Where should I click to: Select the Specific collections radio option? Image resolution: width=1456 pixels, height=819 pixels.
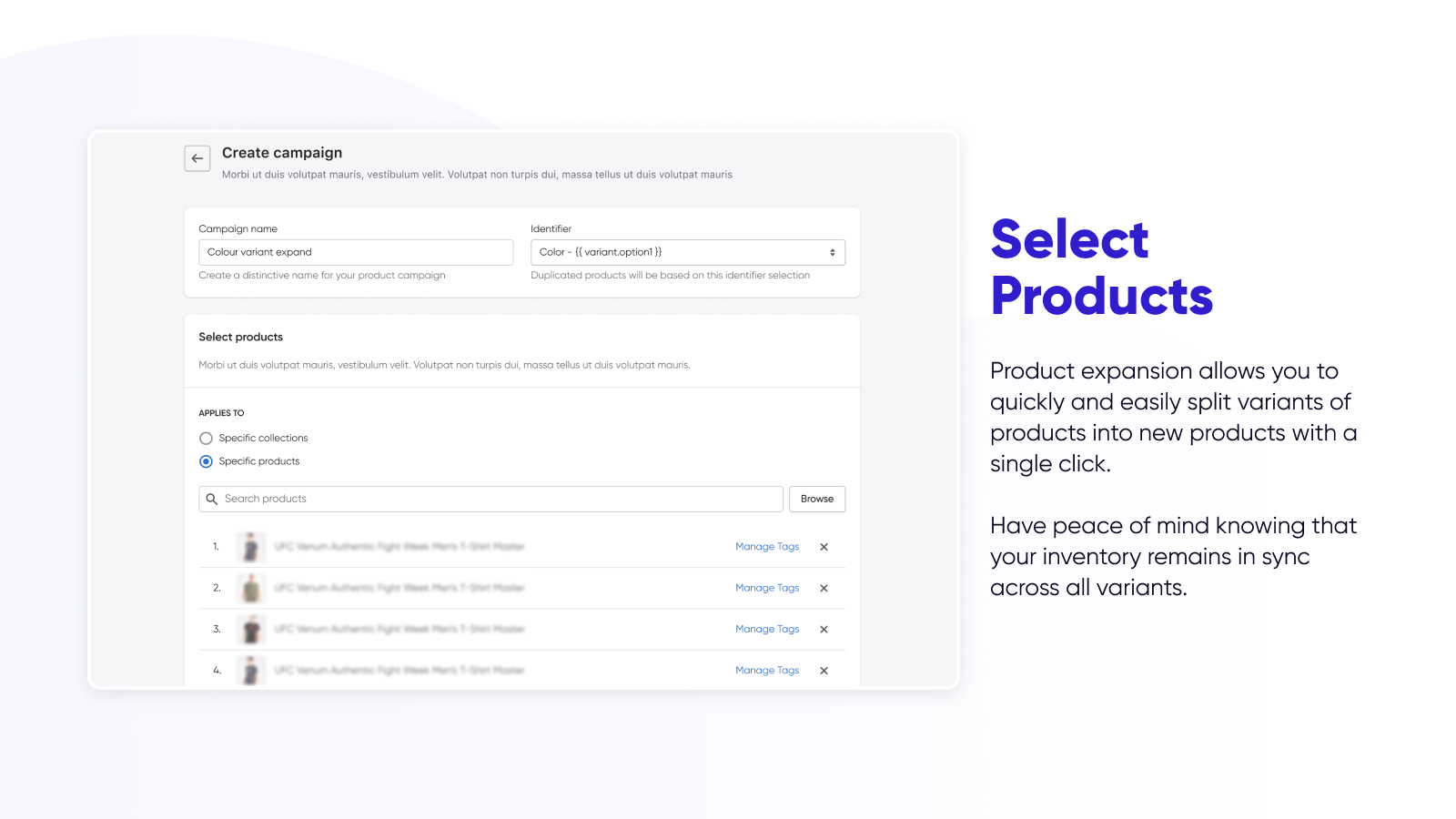[x=206, y=439]
